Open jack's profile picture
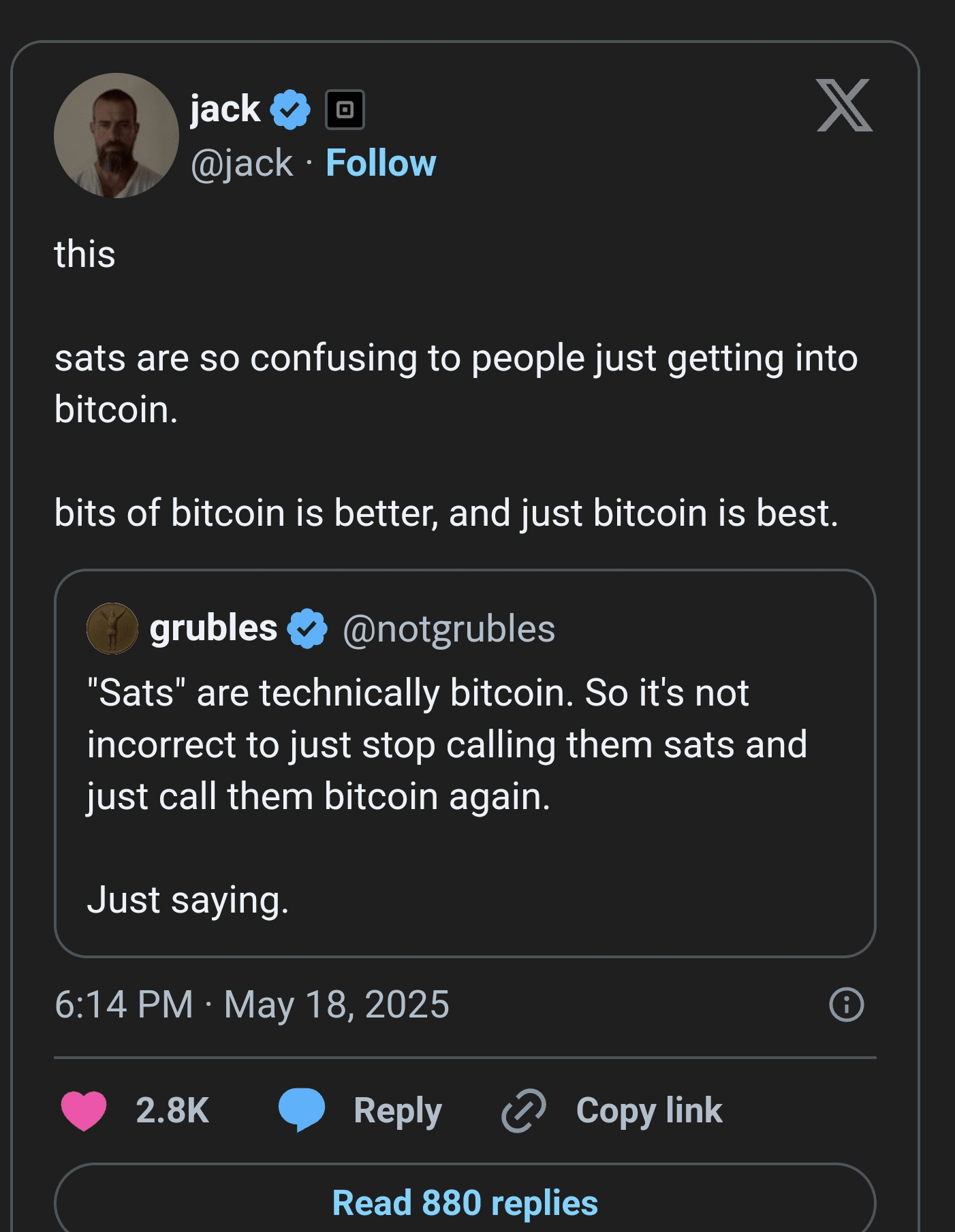The image size is (955, 1232). 116,136
